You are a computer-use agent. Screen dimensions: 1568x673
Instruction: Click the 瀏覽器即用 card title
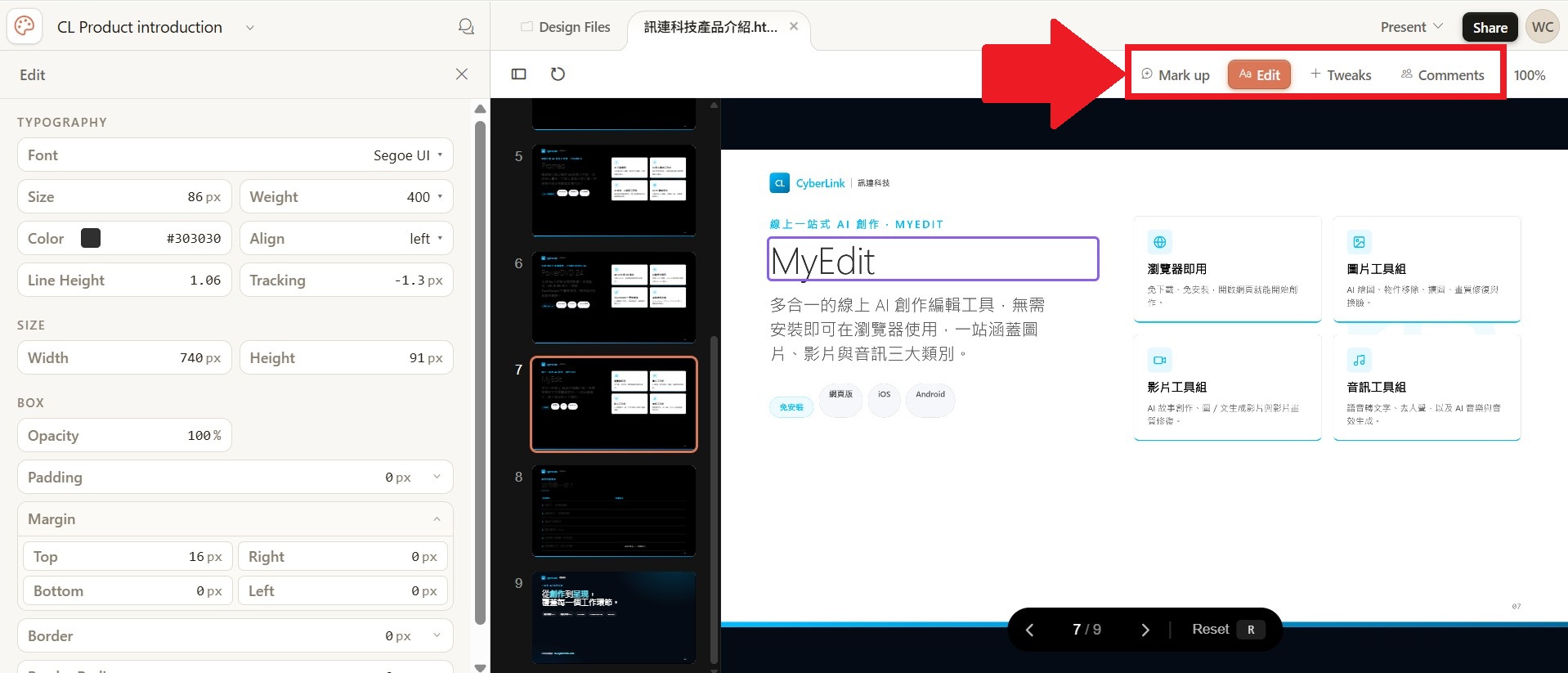(1177, 269)
